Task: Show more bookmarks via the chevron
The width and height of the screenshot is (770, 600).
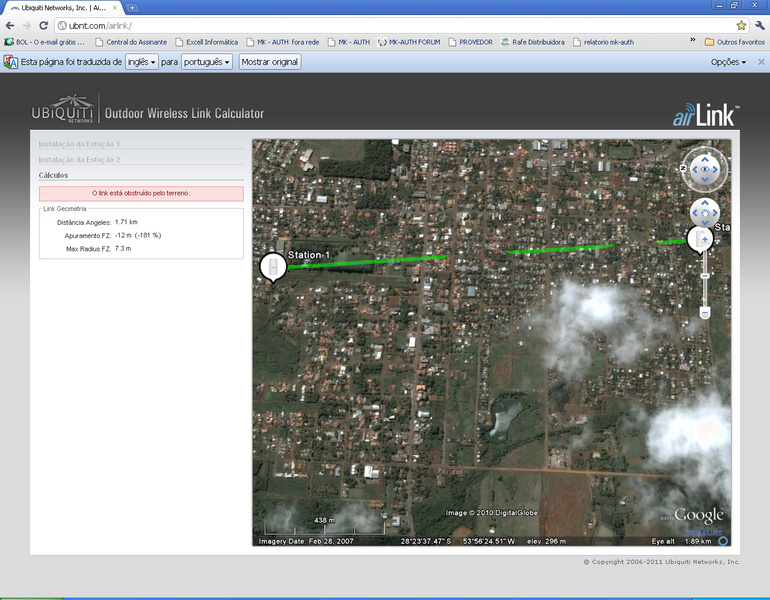Action: coord(693,40)
